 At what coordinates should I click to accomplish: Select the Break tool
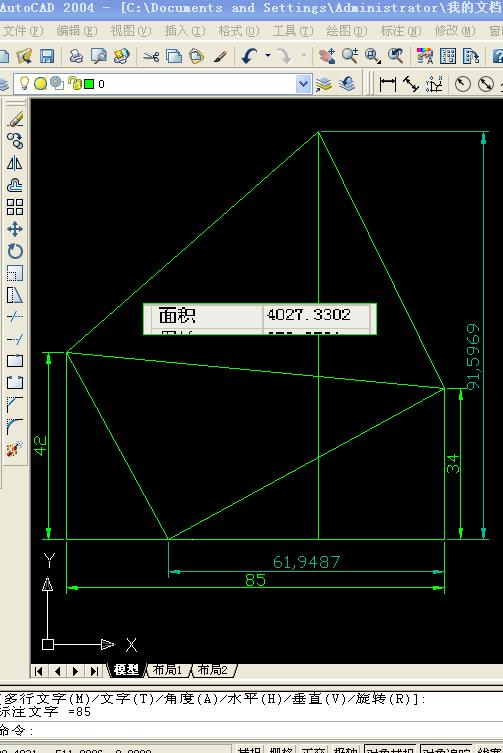(x=15, y=383)
